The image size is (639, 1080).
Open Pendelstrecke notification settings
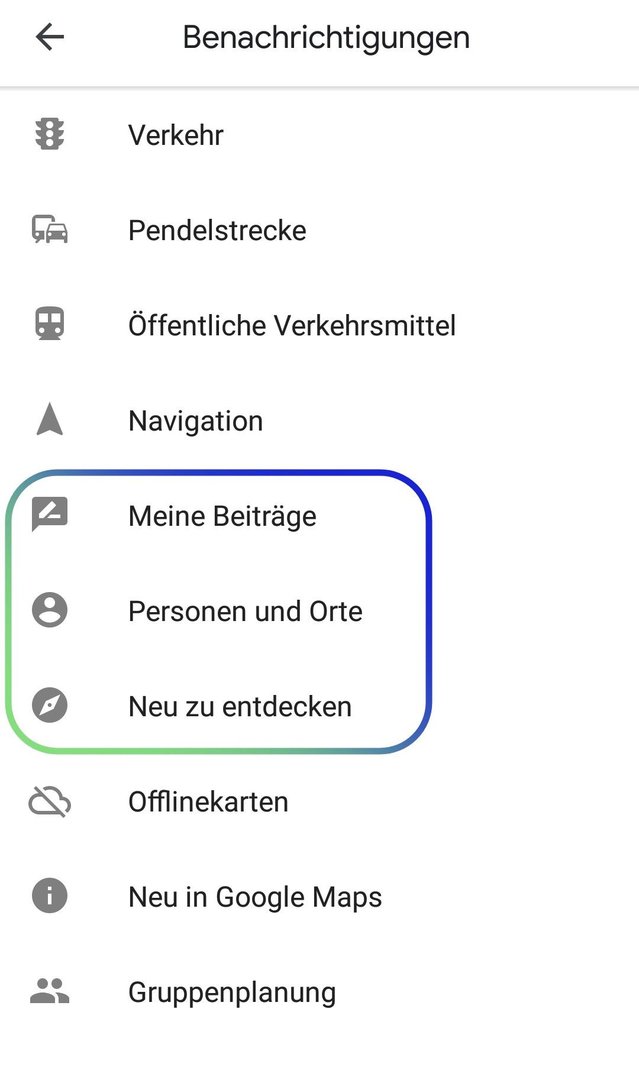(x=320, y=229)
